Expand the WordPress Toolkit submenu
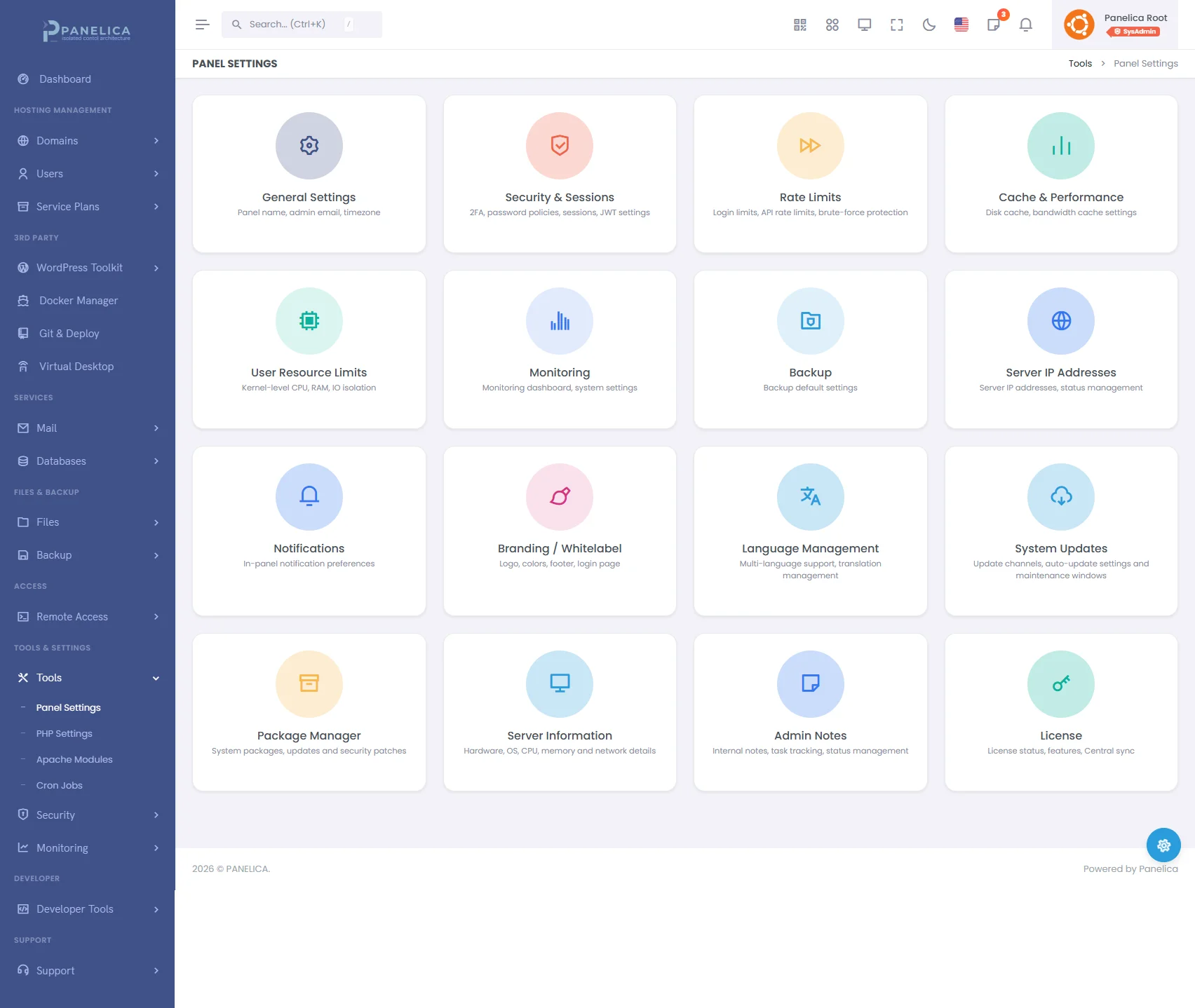 (88, 268)
